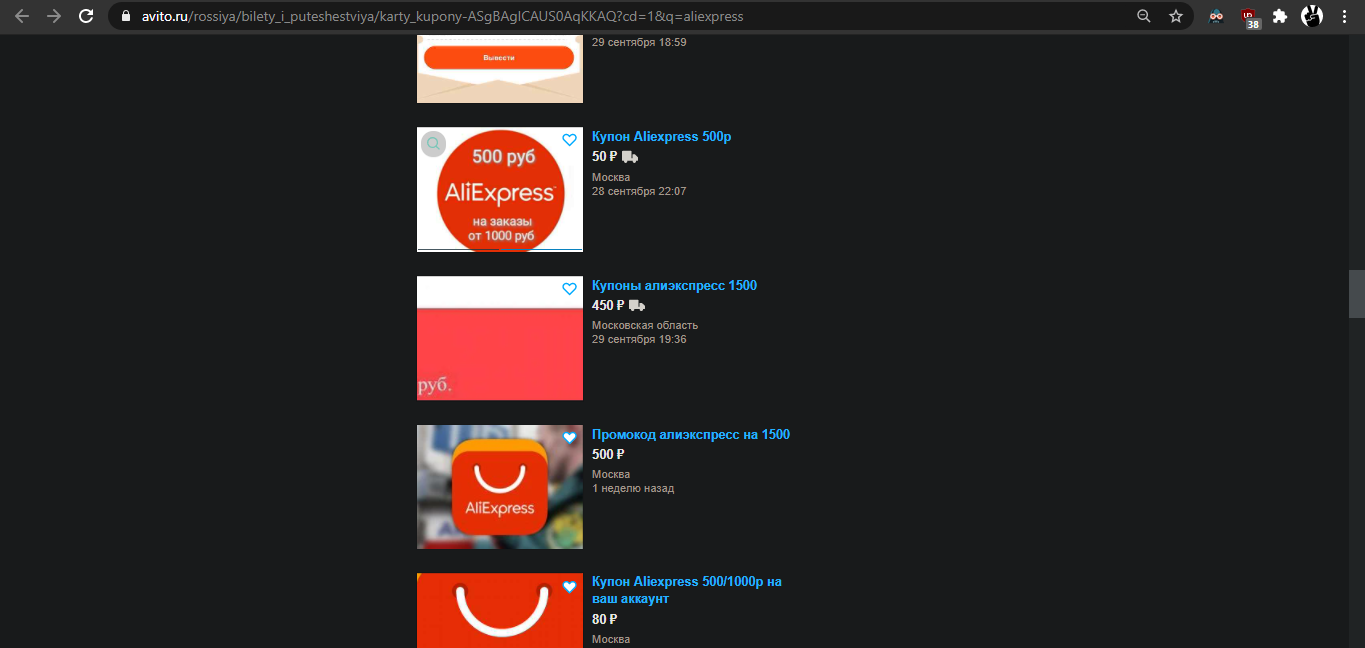The height and width of the screenshot is (648, 1365).
Task: Click the 80 ₽ price text
Action: tap(604, 620)
